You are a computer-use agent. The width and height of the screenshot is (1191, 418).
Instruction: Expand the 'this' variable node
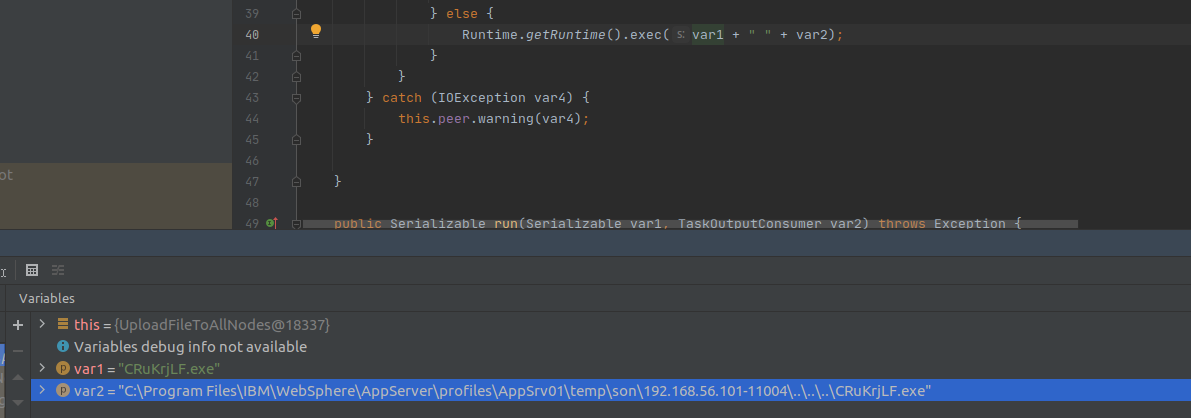43,325
